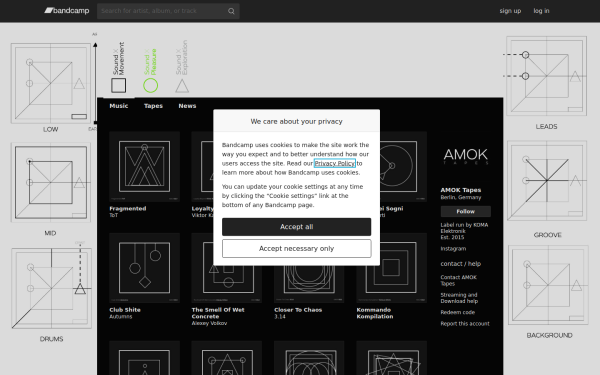600x375 pixels.
Task: Click the AMOK Tapes logo
Action: click(466, 157)
